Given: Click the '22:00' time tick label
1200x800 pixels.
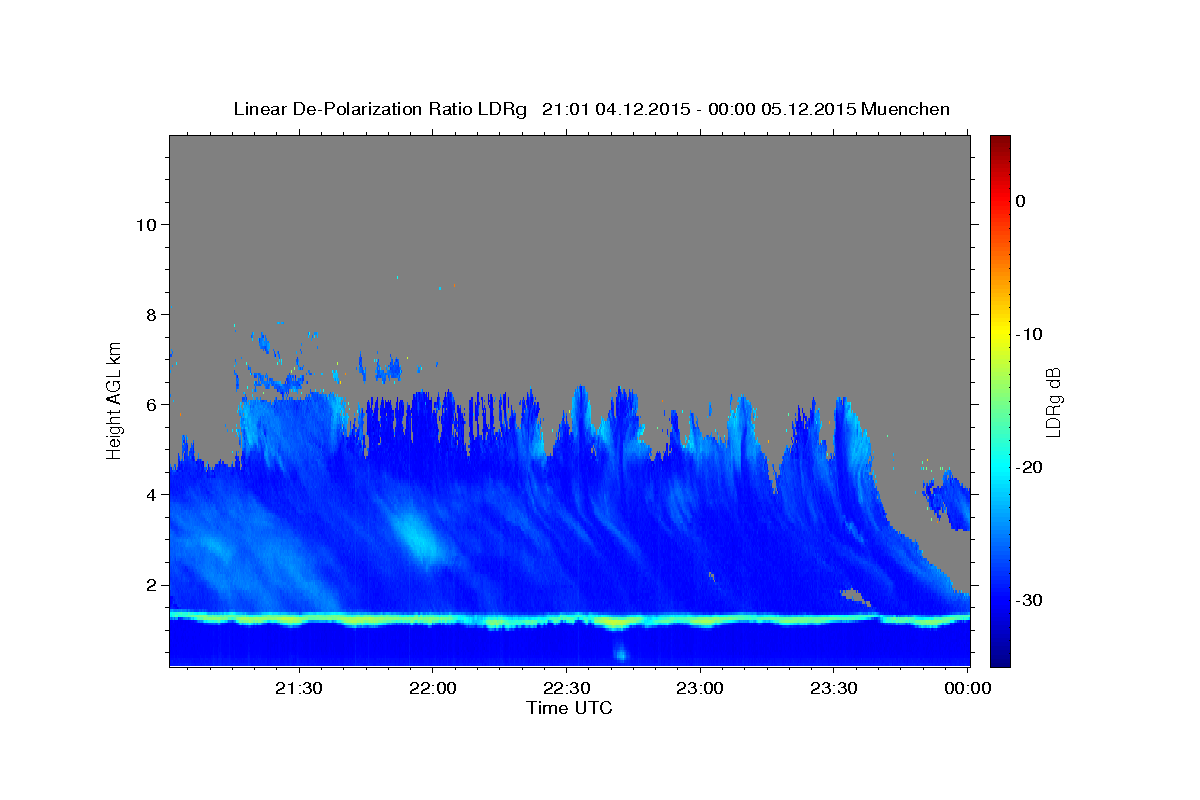Looking at the screenshot, I should coord(432,689).
